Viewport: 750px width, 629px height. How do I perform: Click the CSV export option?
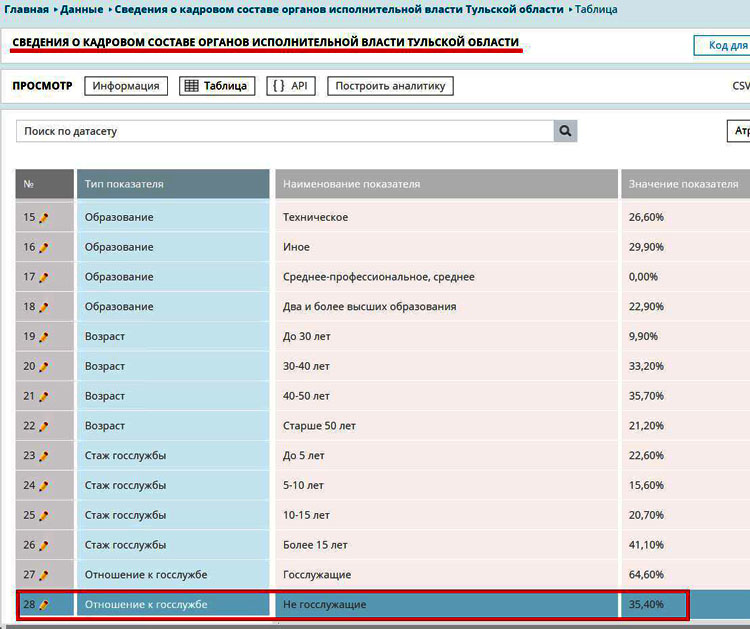tap(740, 86)
